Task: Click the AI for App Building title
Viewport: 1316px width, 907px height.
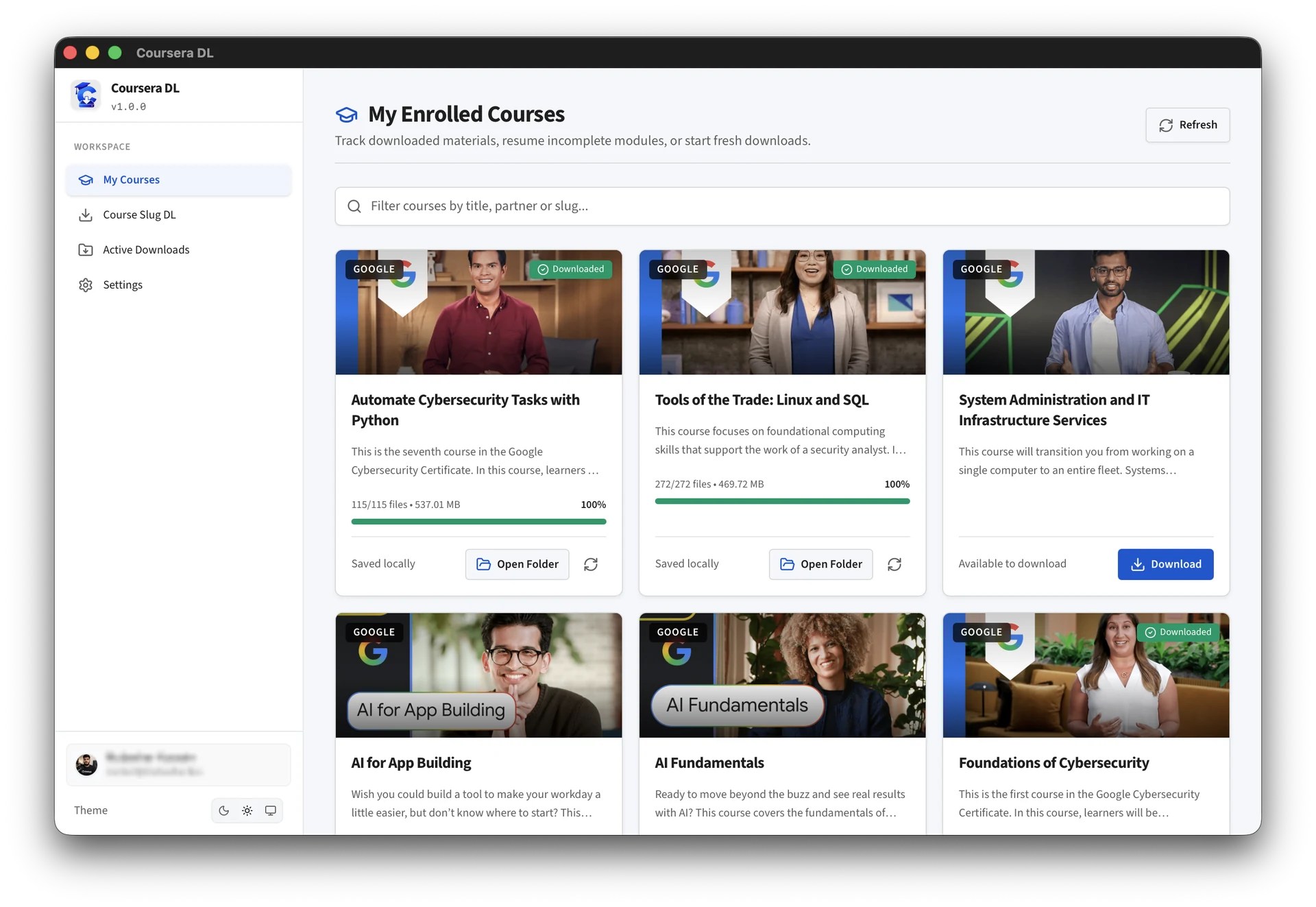Action: [x=411, y=762]
